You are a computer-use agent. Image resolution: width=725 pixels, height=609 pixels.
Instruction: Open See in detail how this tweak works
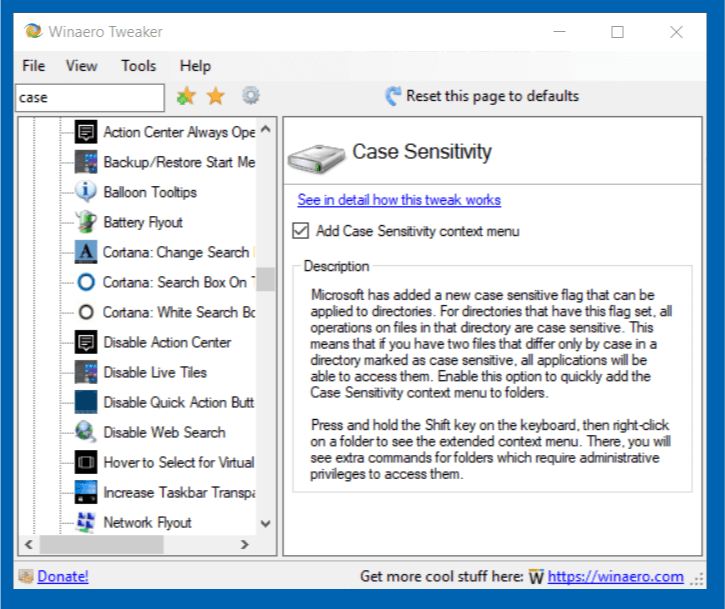click(x=399, y=200)
